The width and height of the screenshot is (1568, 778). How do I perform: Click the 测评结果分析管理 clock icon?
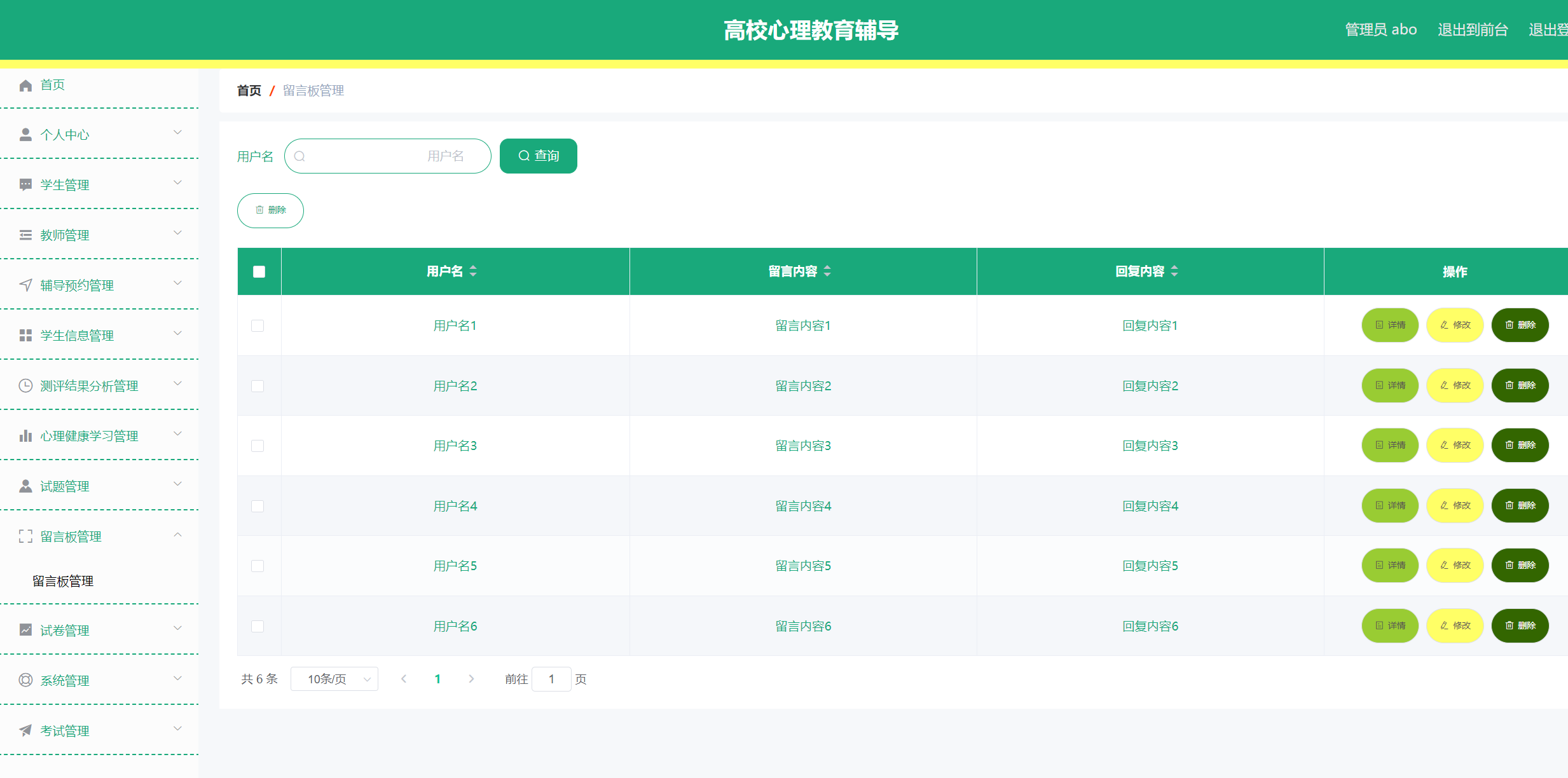pyautogui.click(x=25, y=386)
